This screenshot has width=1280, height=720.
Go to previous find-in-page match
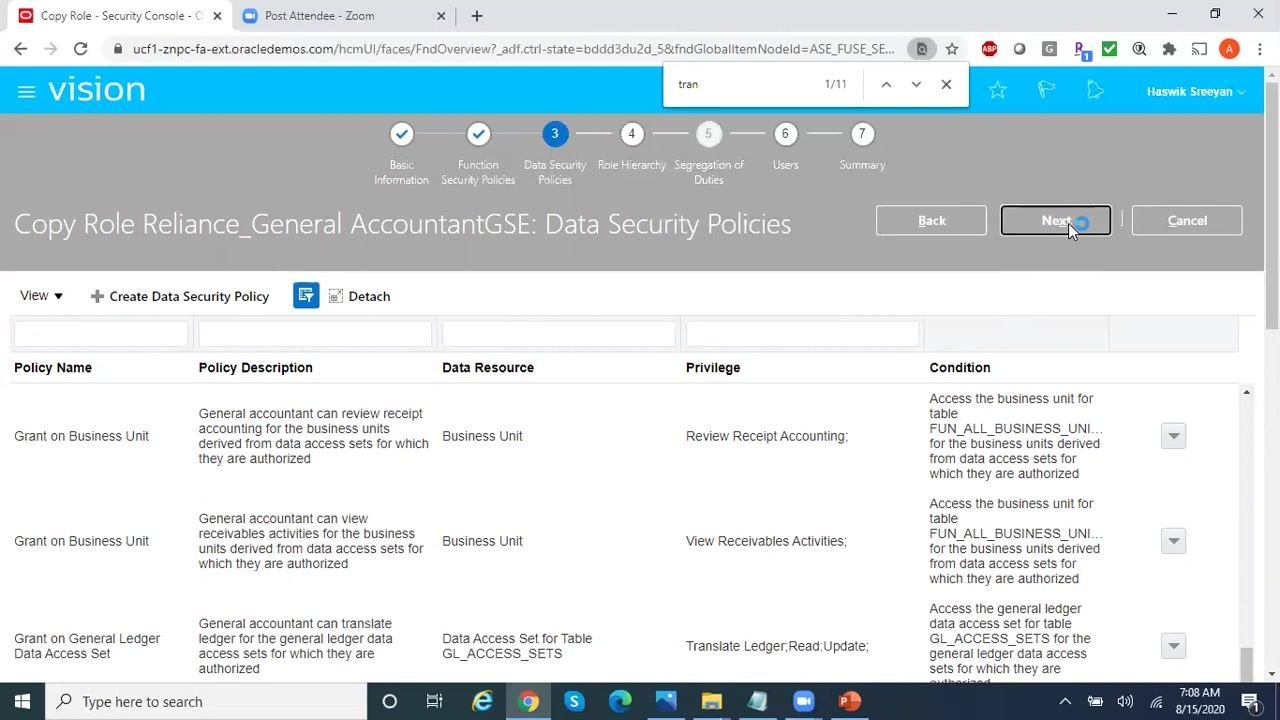886,84
